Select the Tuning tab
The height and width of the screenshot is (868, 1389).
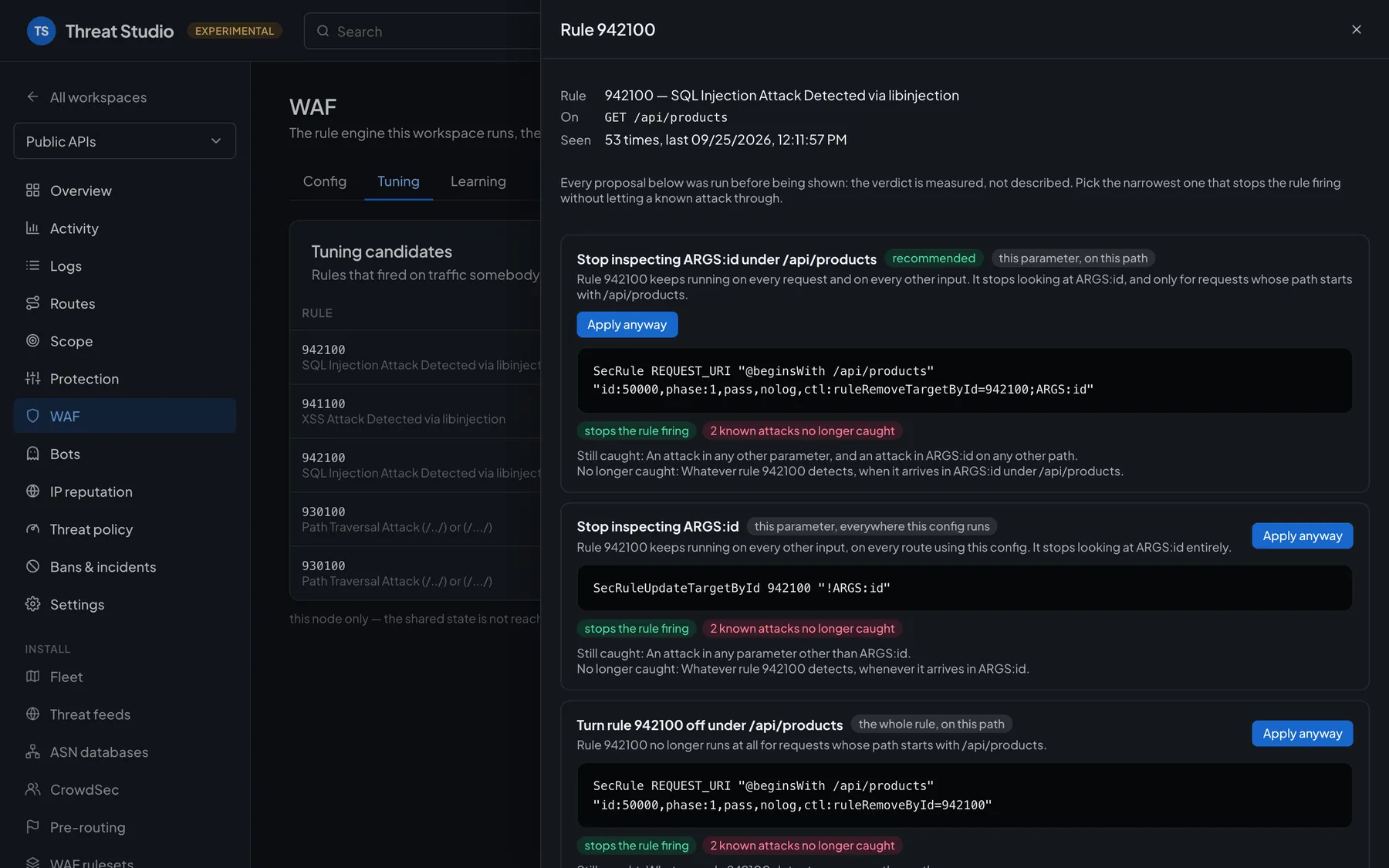(398, 181)
